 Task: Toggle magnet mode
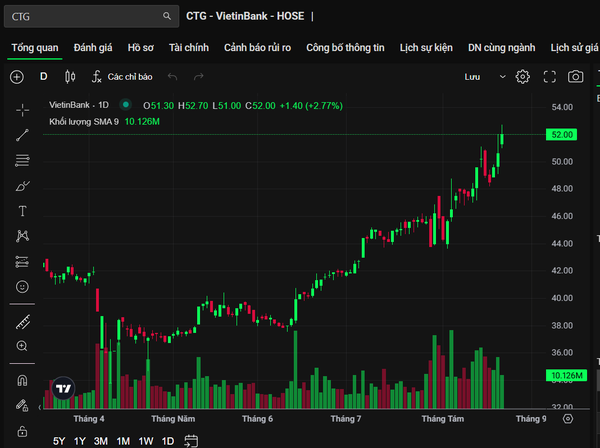tap(23, 381)
